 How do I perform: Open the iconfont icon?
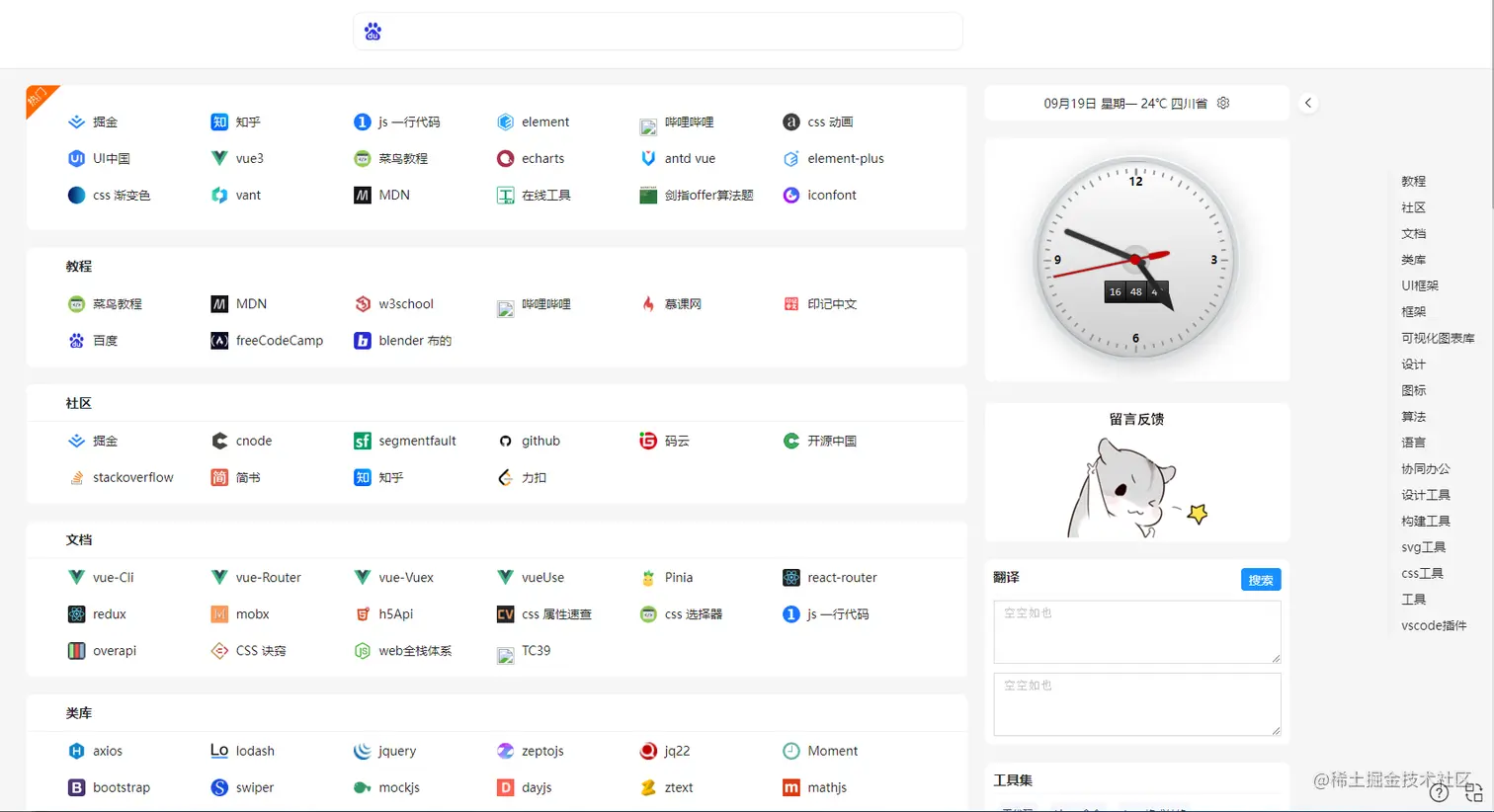pyautogui.click(x=791, y=195)
